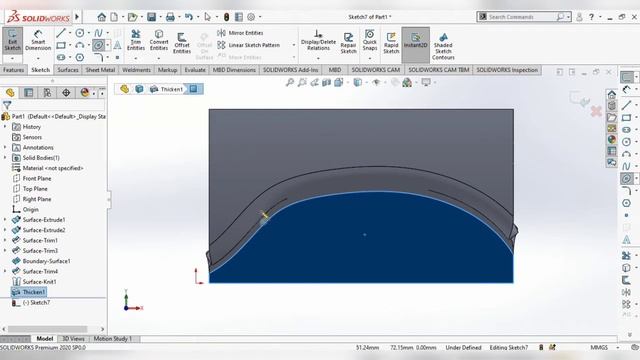Activate the Offset Entities tool
The height and width of the screenshot is (360, 640).
182,42
